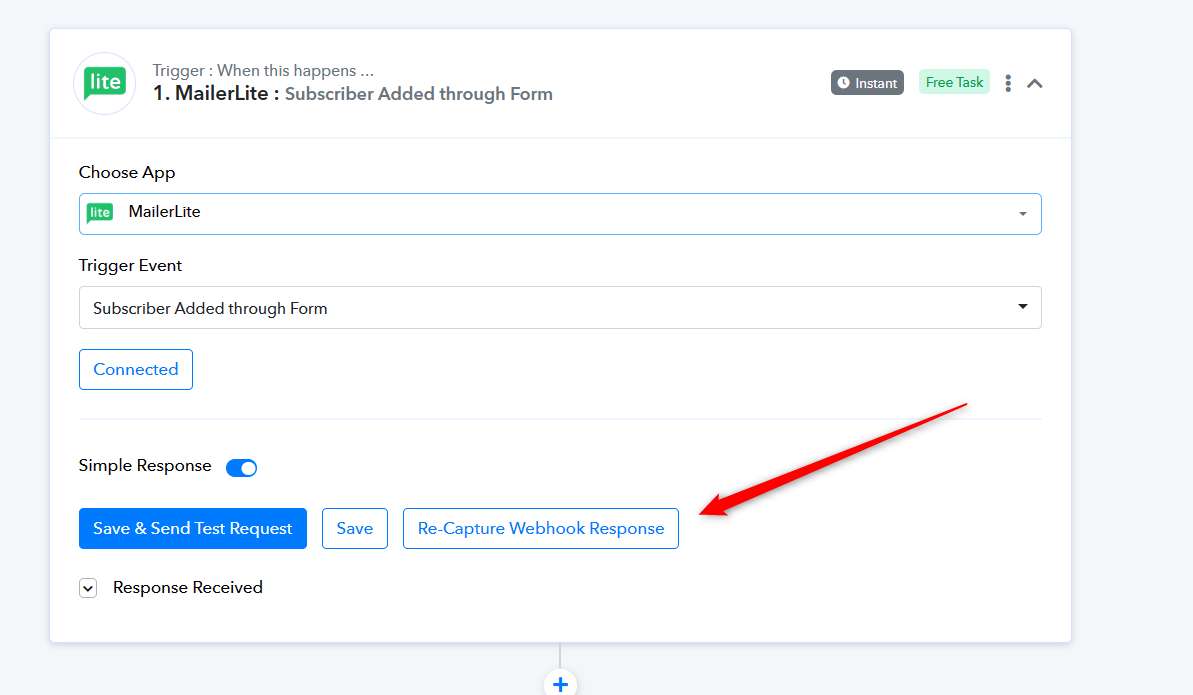Click Re-Capture Webhook Response
The height and width of the screenshot is (695, 1193).
pos(541,528)
